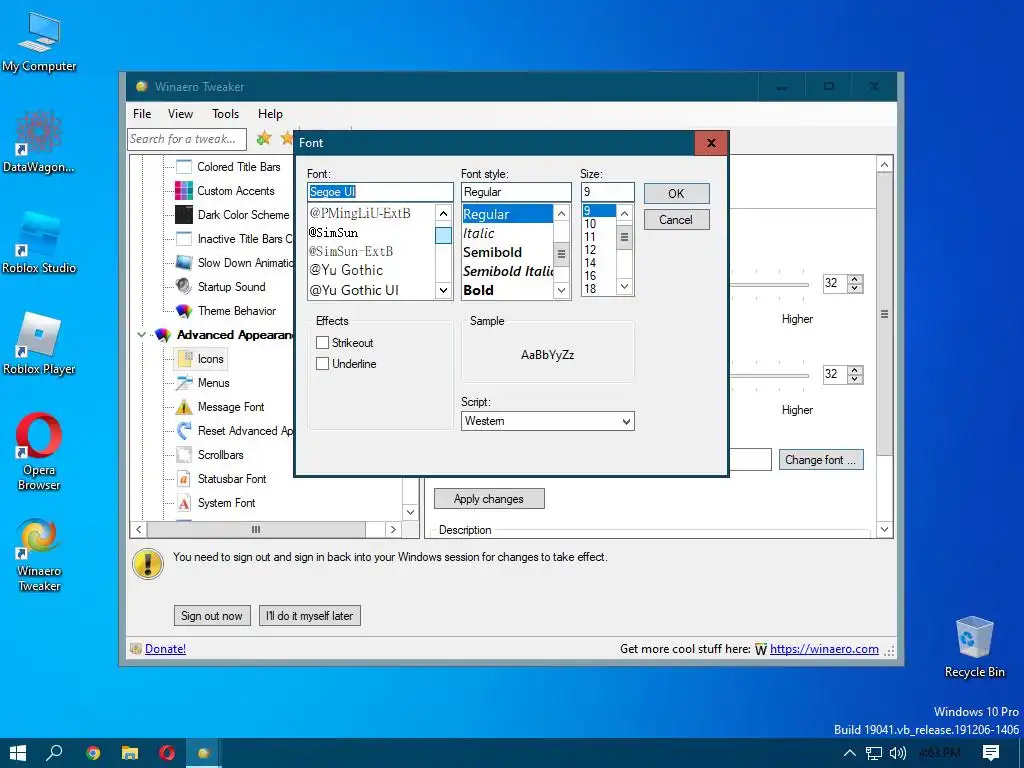Open the Action Center notification icon

pos(991,753)
